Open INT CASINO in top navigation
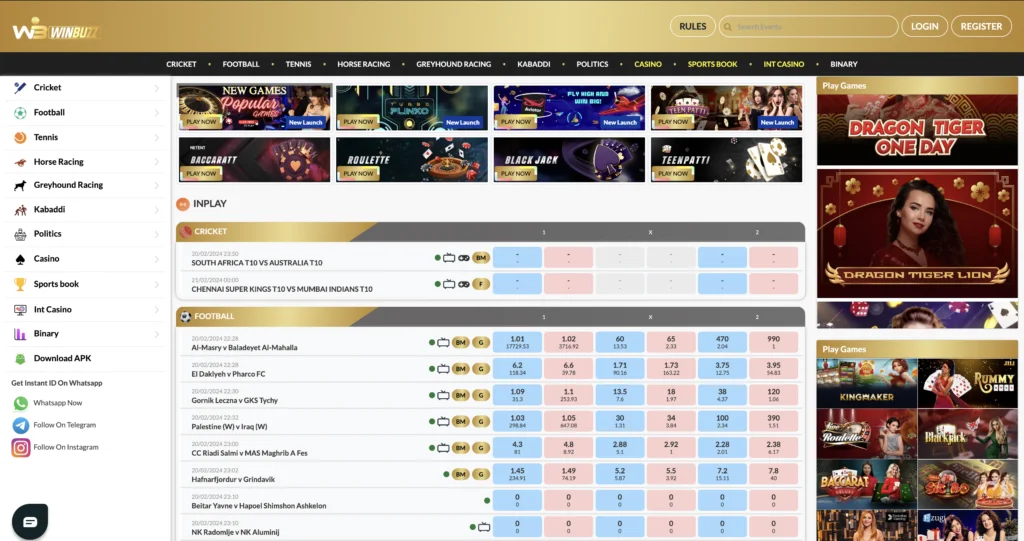 [784, 64]
